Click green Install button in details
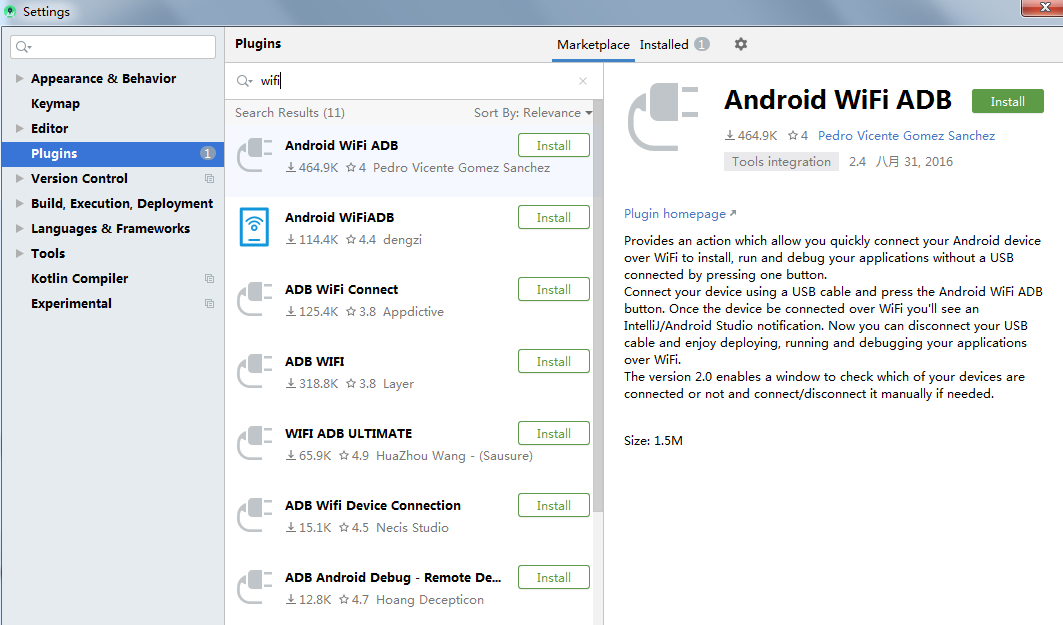 pos(1007,102)
